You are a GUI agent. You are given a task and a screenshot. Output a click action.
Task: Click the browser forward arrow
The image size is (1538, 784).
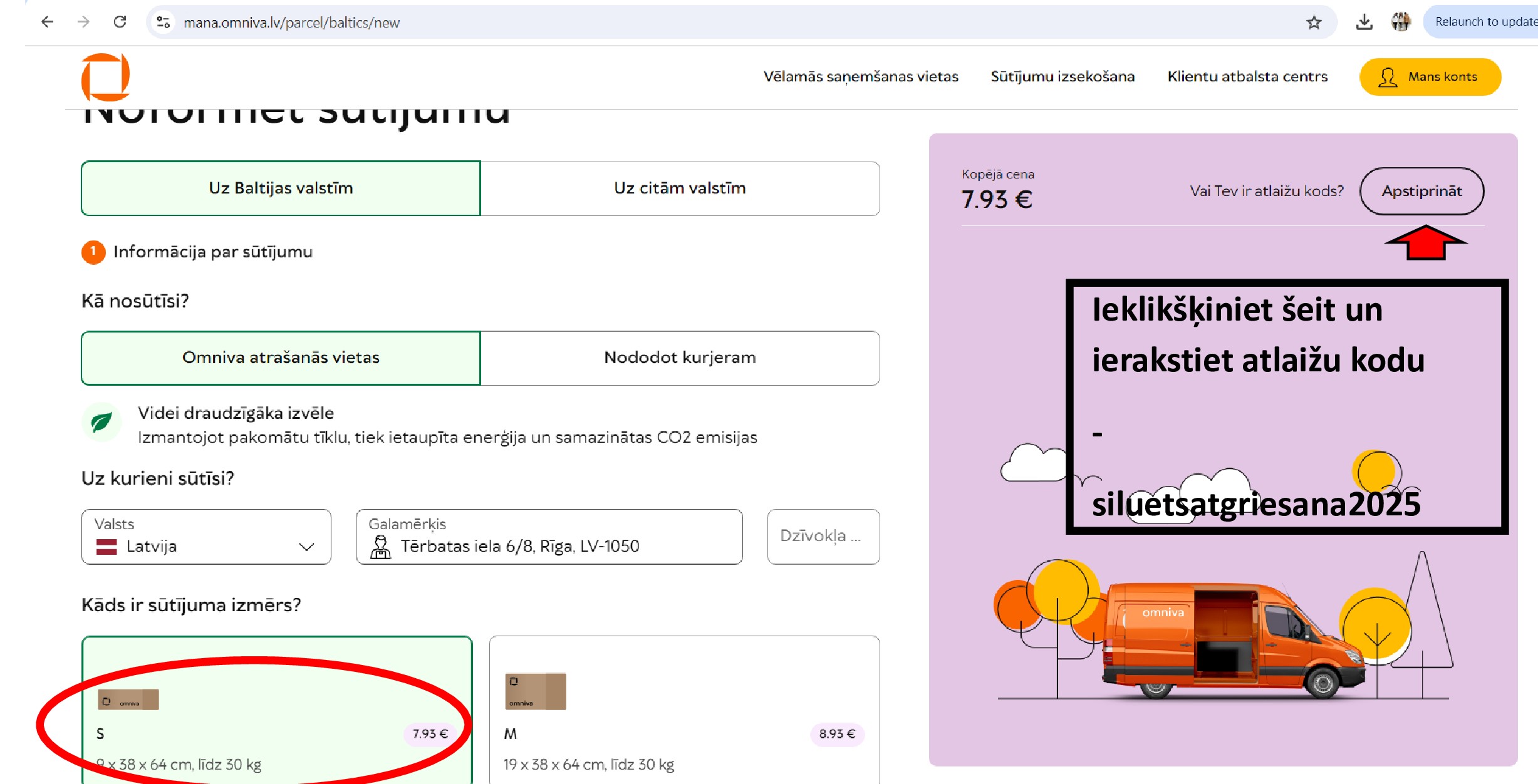pyautogui.click(x=83, y=22)
